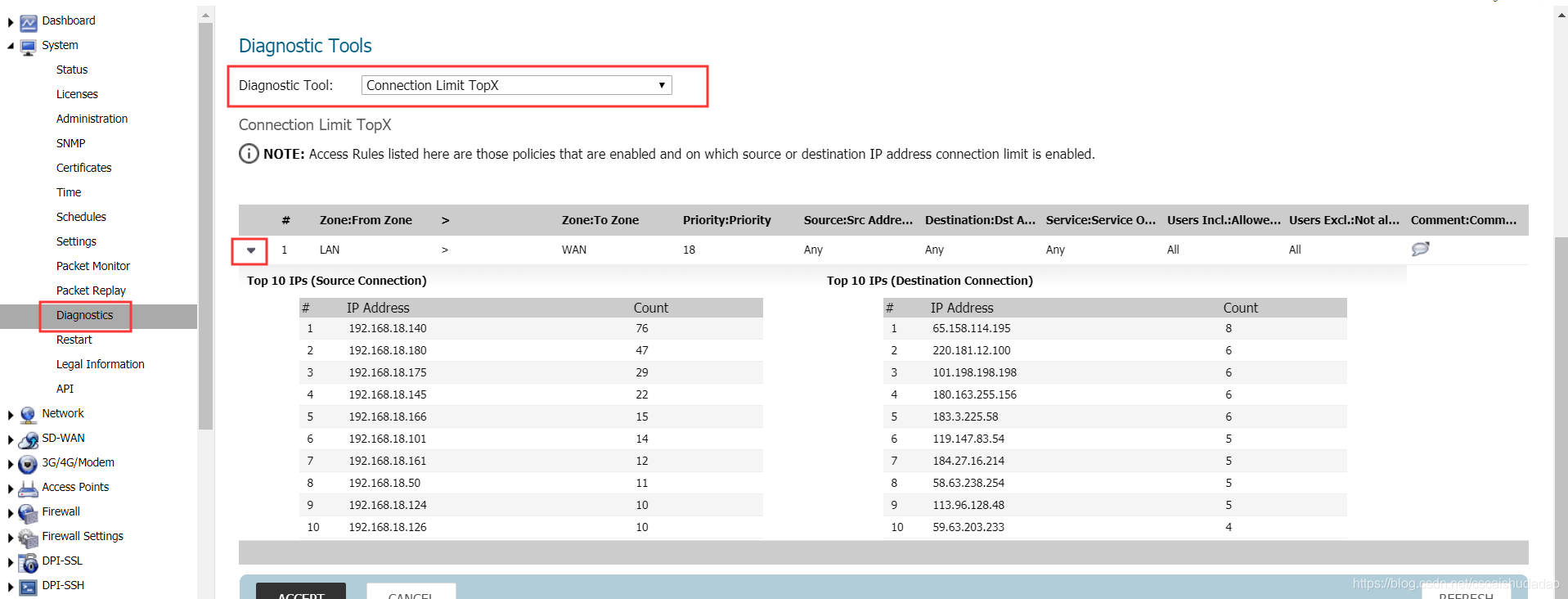The image size is (1568, 599).
Task: Click the priority value 18
Action: [689, 250]
